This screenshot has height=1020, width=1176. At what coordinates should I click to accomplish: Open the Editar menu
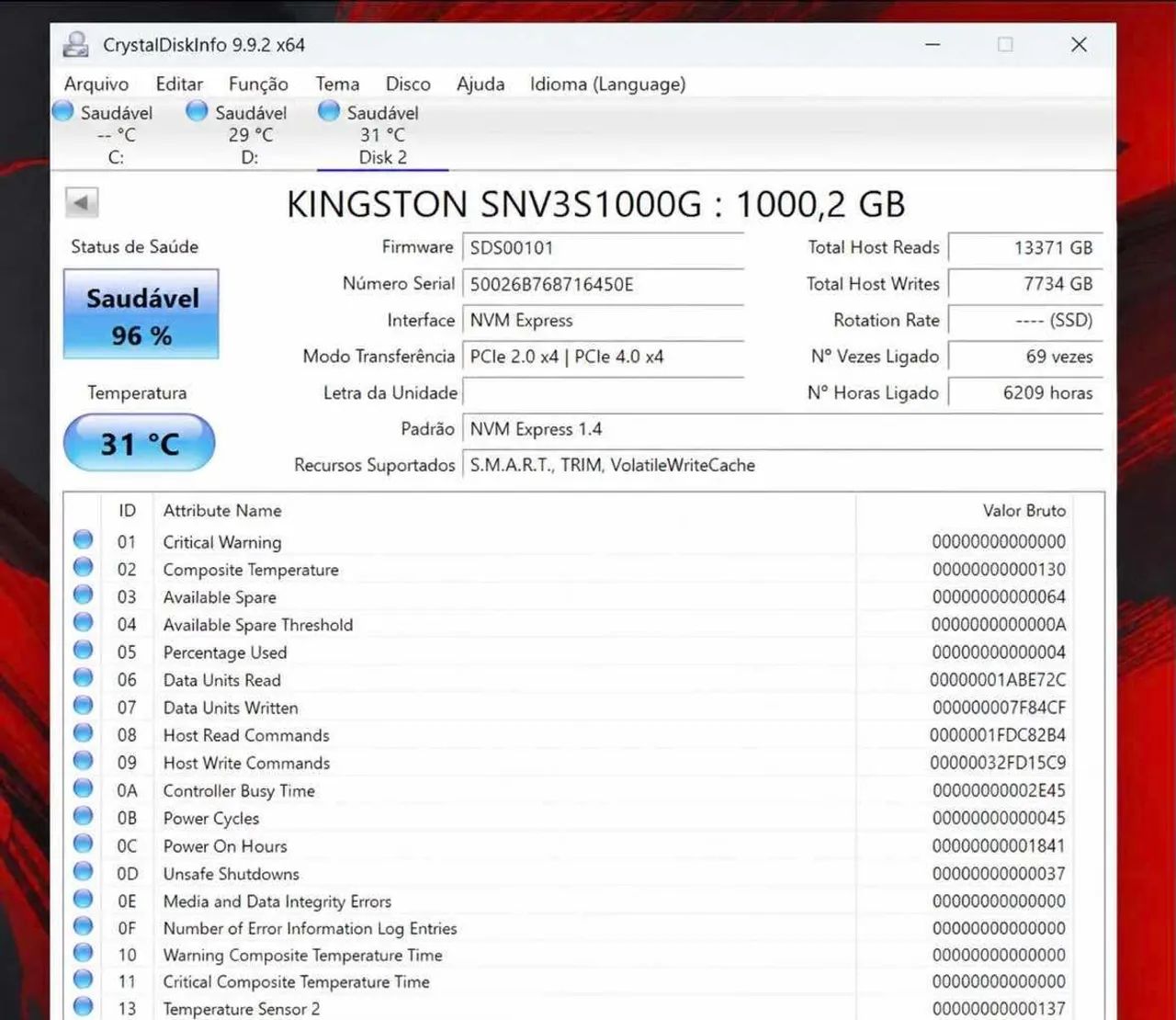[179, 85]
